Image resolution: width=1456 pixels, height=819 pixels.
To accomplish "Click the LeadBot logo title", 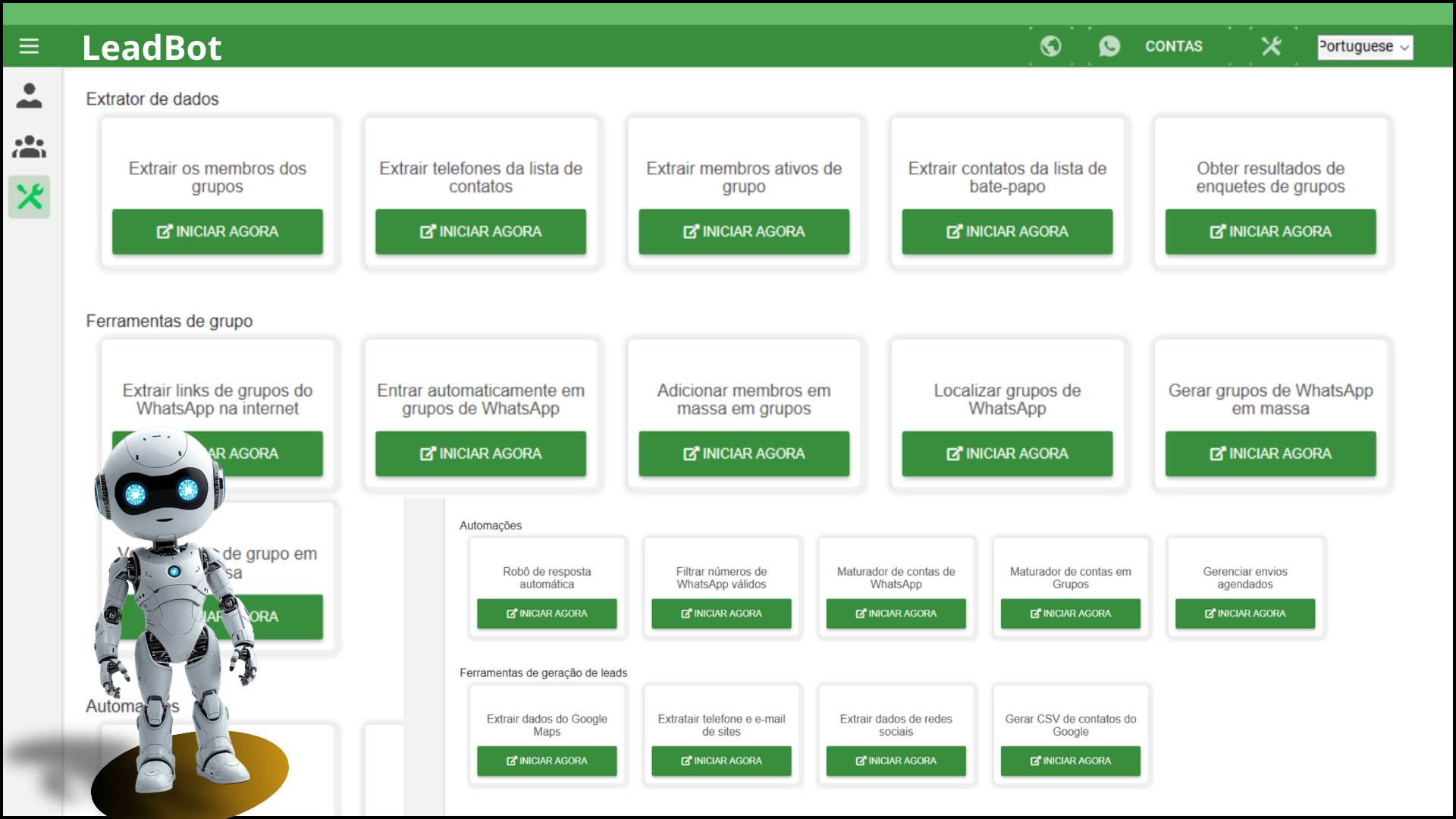I will coord(152,48).
